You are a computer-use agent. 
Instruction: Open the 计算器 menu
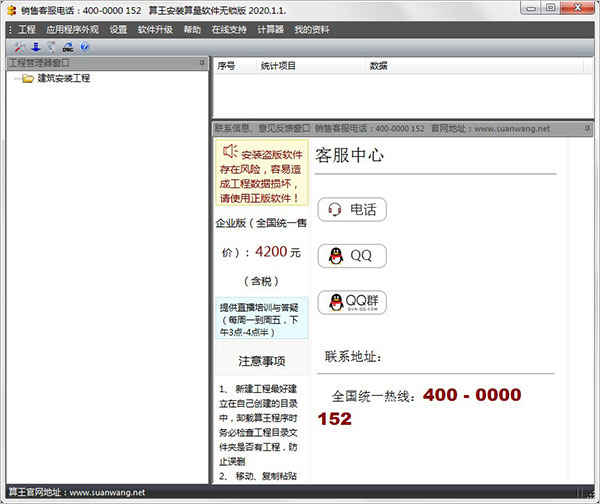point(271,30)
